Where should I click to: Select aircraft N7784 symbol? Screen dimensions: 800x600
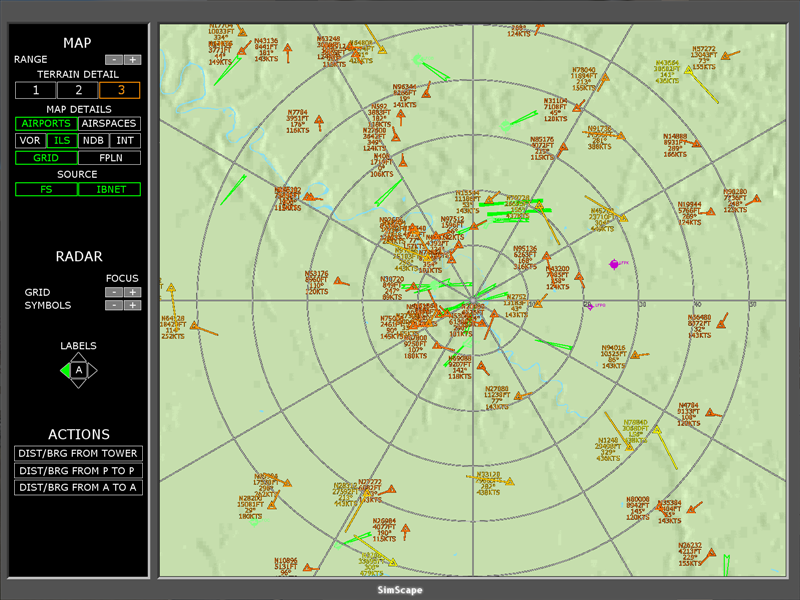[x=319, y=120]
